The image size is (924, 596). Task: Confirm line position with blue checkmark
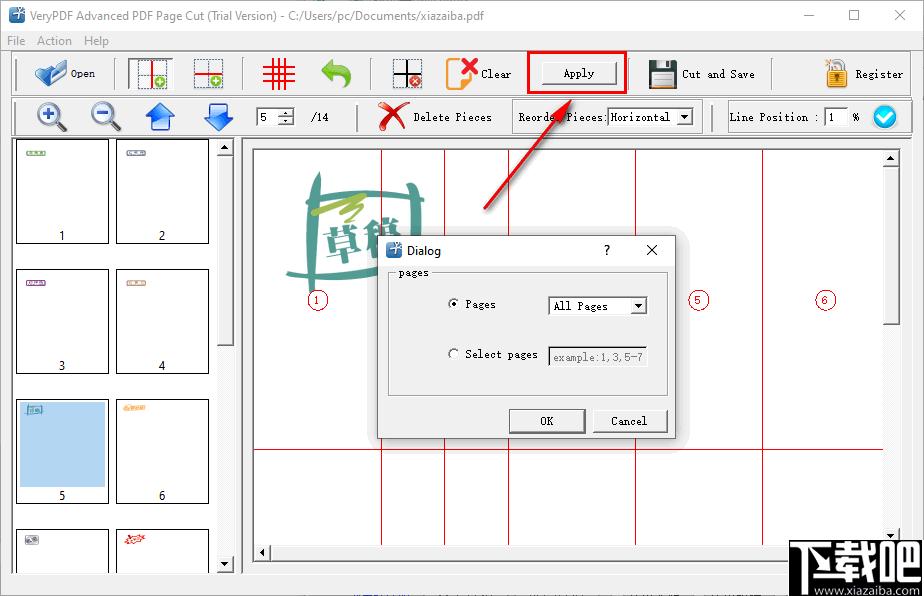coord(885,117)
